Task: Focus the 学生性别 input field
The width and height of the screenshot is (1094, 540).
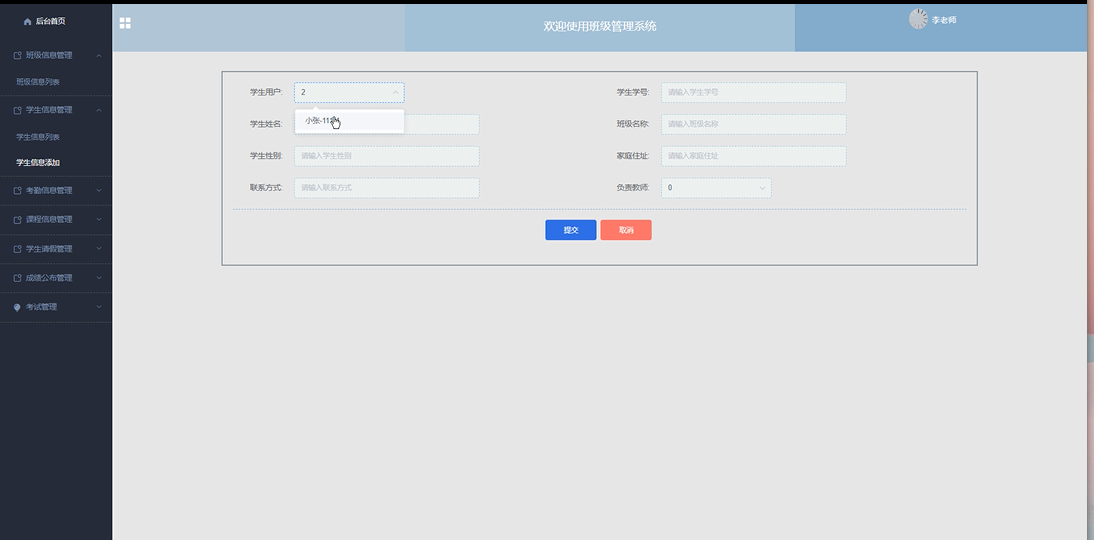Action: 387,156
